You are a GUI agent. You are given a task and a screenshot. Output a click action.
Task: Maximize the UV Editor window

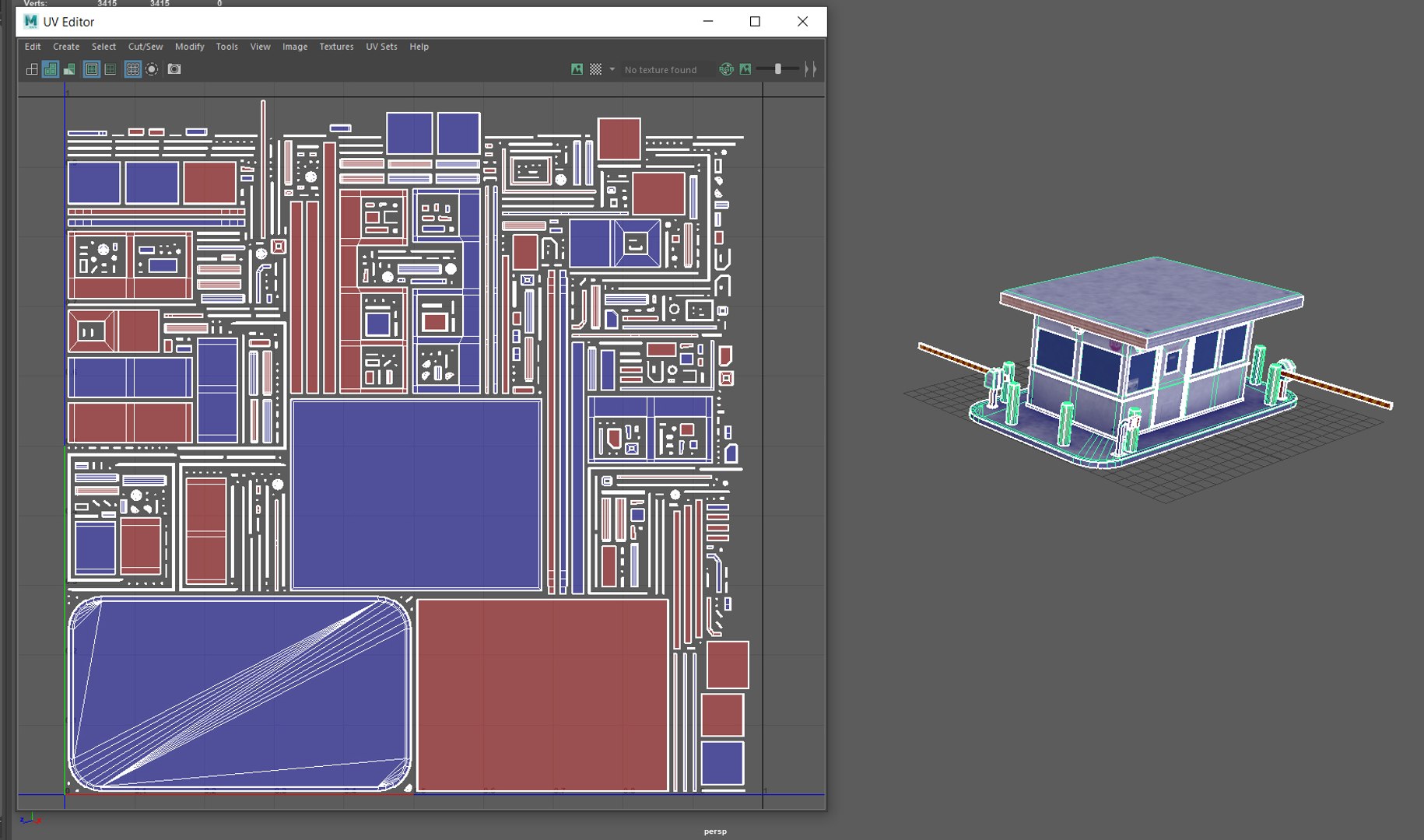coord(755,21)
